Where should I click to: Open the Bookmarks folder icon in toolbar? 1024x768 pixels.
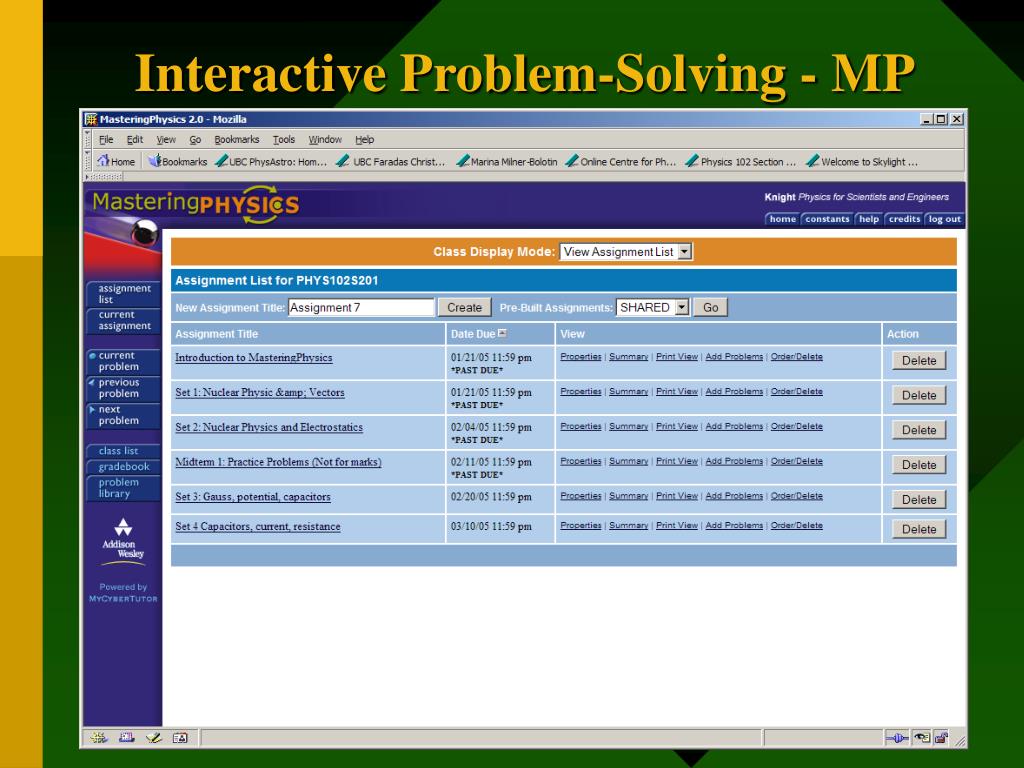(154, 161)
